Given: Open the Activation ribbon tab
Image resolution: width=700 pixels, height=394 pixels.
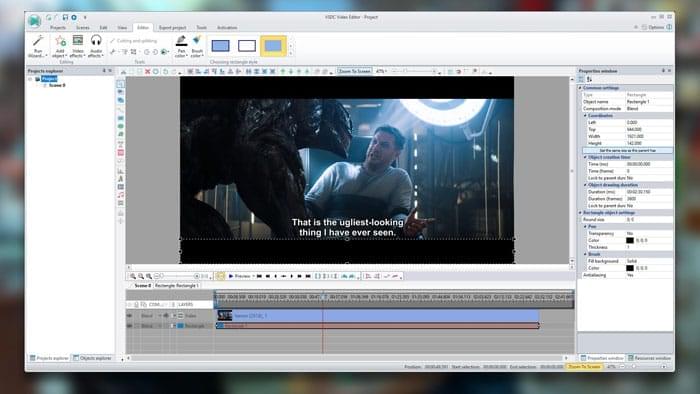Looking at the screenshot, I should point(227,28).
